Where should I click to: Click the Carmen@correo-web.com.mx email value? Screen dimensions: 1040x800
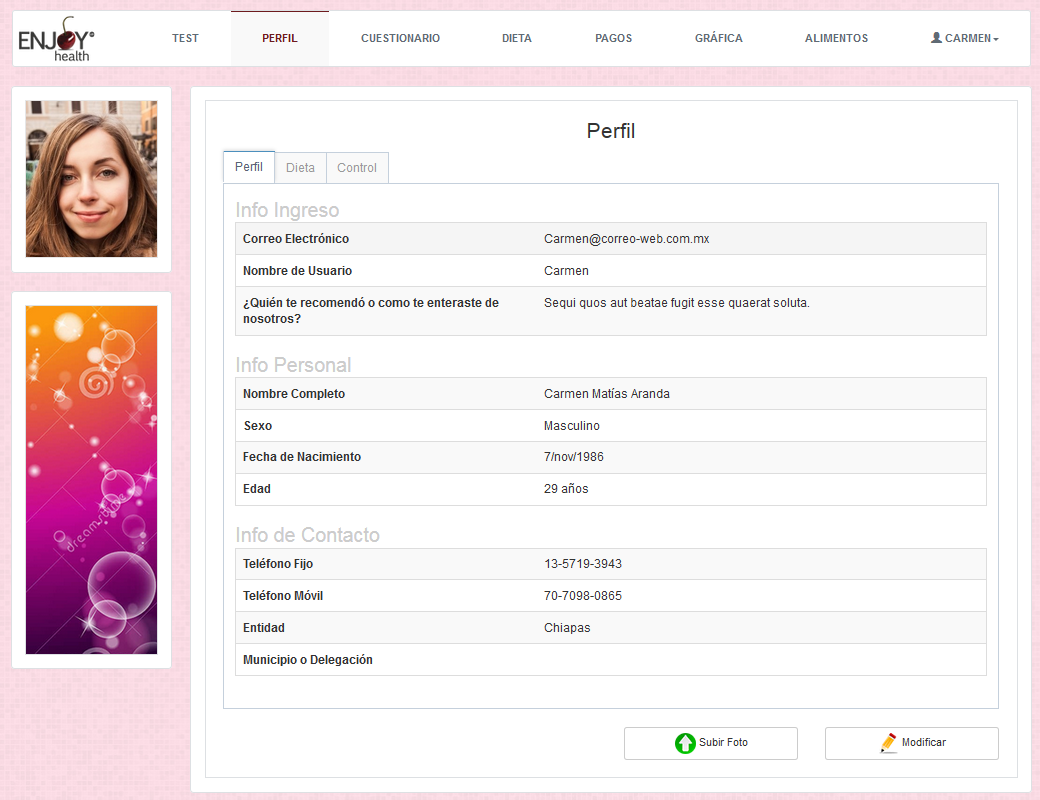click(x=626, y=239)
